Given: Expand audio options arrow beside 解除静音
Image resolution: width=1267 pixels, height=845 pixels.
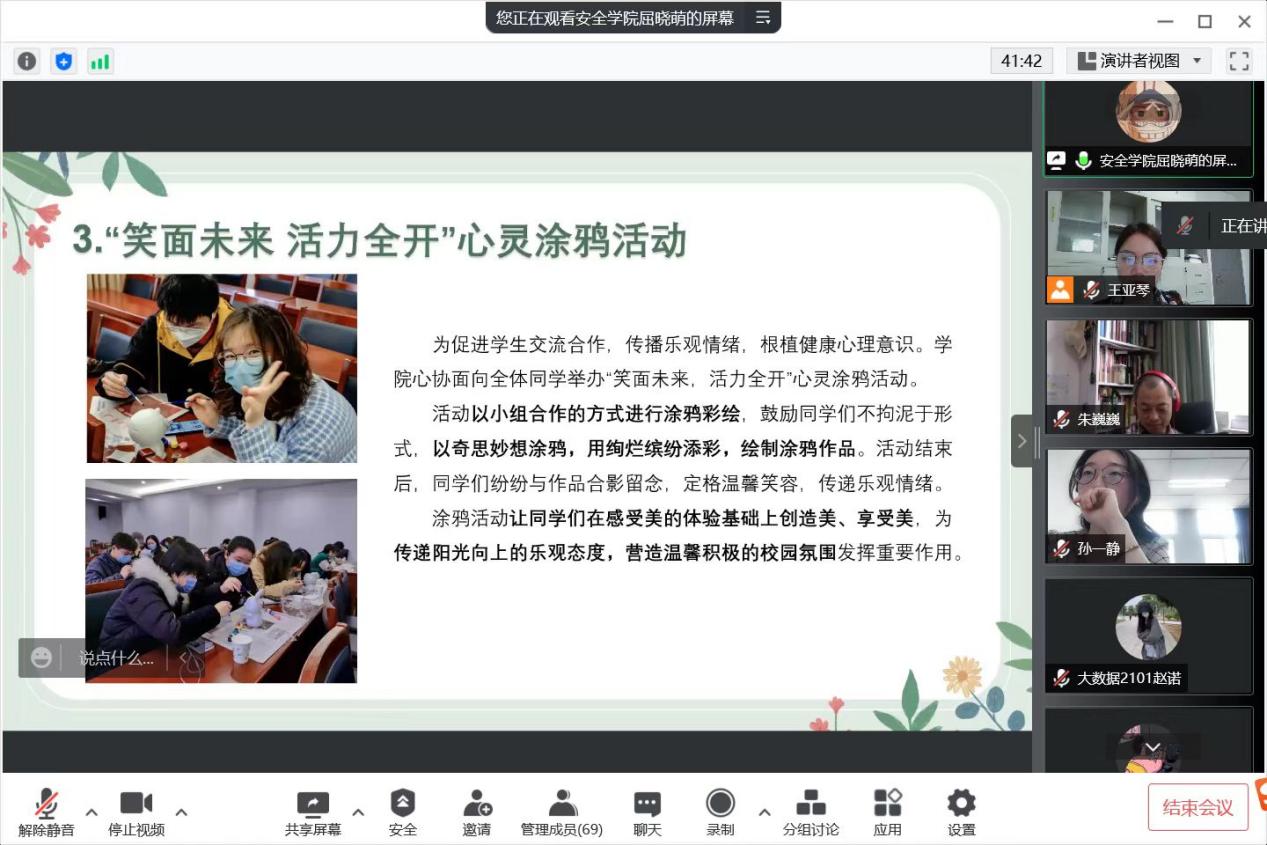Looking at the screenshot, I should [91, 812].
